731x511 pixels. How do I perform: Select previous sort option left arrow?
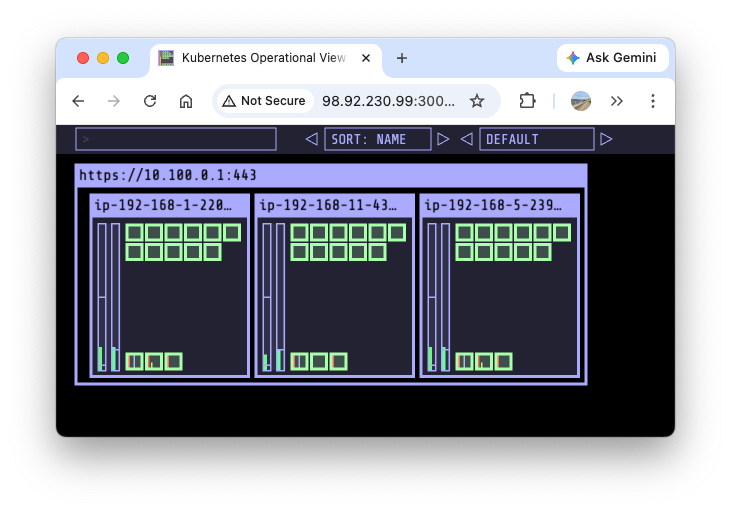point(311,139)
